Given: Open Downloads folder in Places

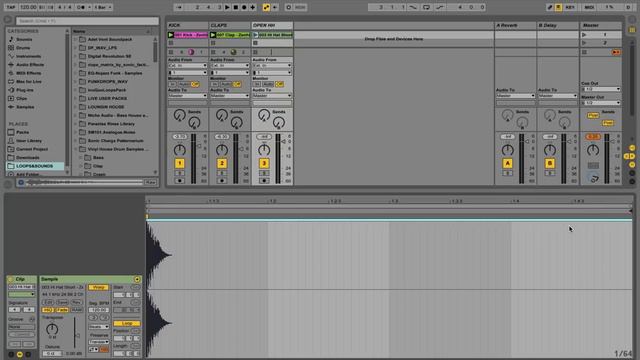Looking at the screenshot, I should [x=27, y=158].
